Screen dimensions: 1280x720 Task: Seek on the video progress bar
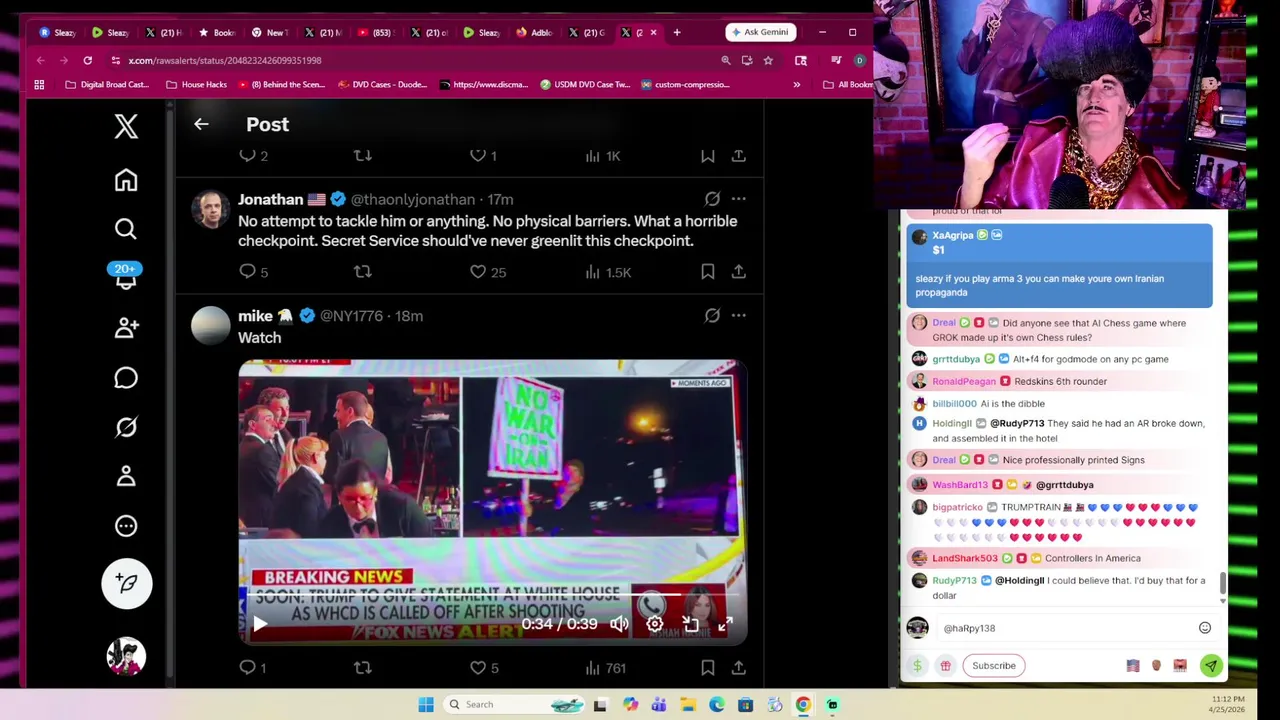pyautogui.click(x=492, y=596)
